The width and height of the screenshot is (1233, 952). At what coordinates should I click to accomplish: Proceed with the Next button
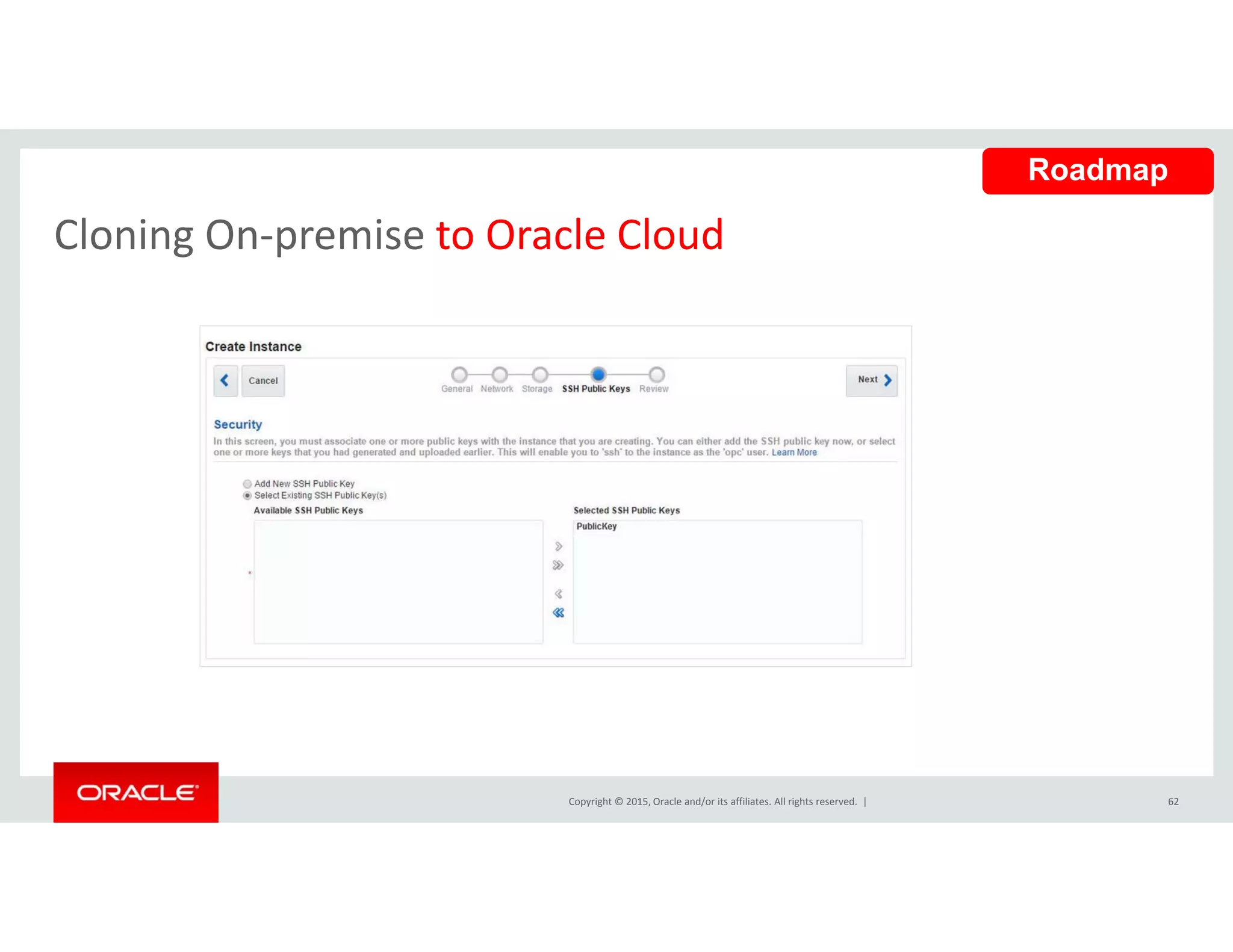click(x=871, y=380)
